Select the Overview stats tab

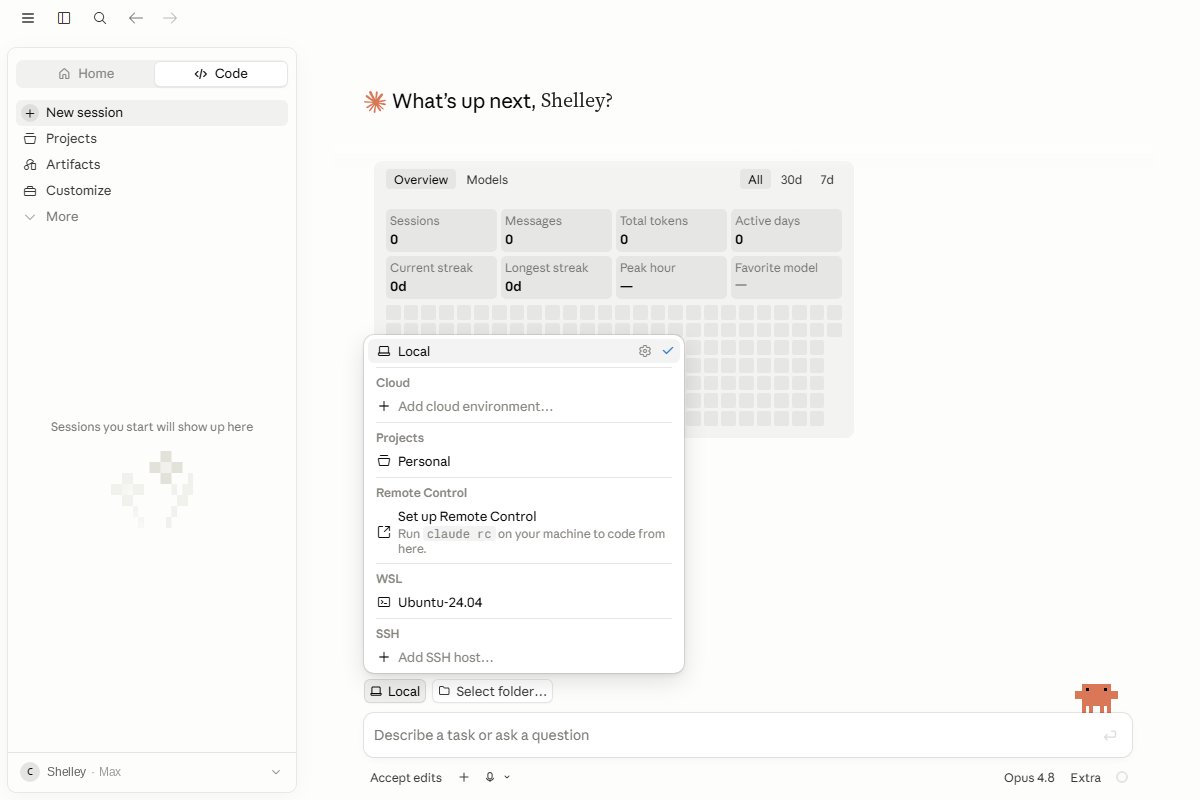point(421,180)
